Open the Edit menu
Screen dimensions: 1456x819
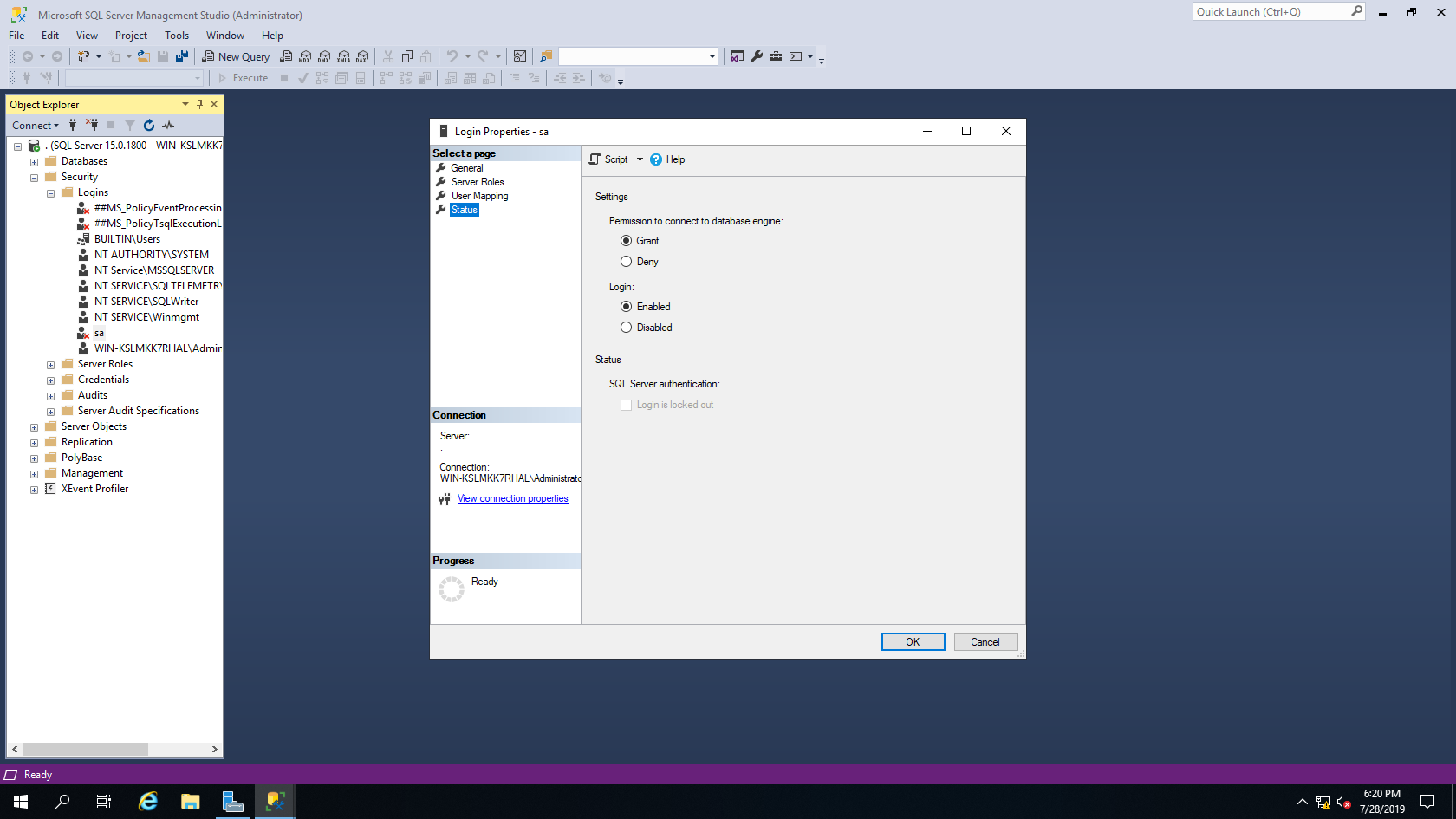[x=50, y=36]
